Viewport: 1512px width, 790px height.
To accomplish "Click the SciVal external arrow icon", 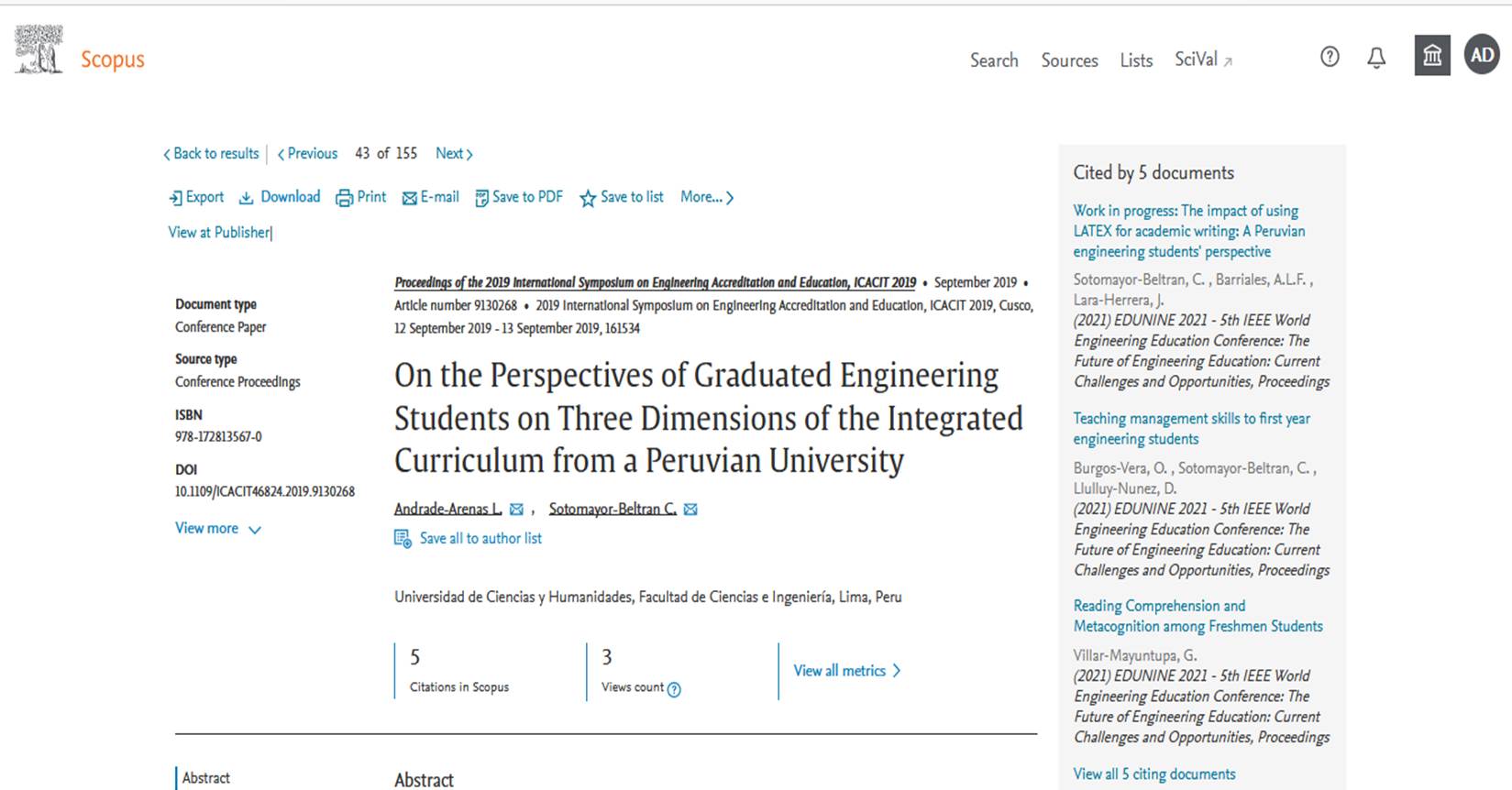I will pos(1228,61).
